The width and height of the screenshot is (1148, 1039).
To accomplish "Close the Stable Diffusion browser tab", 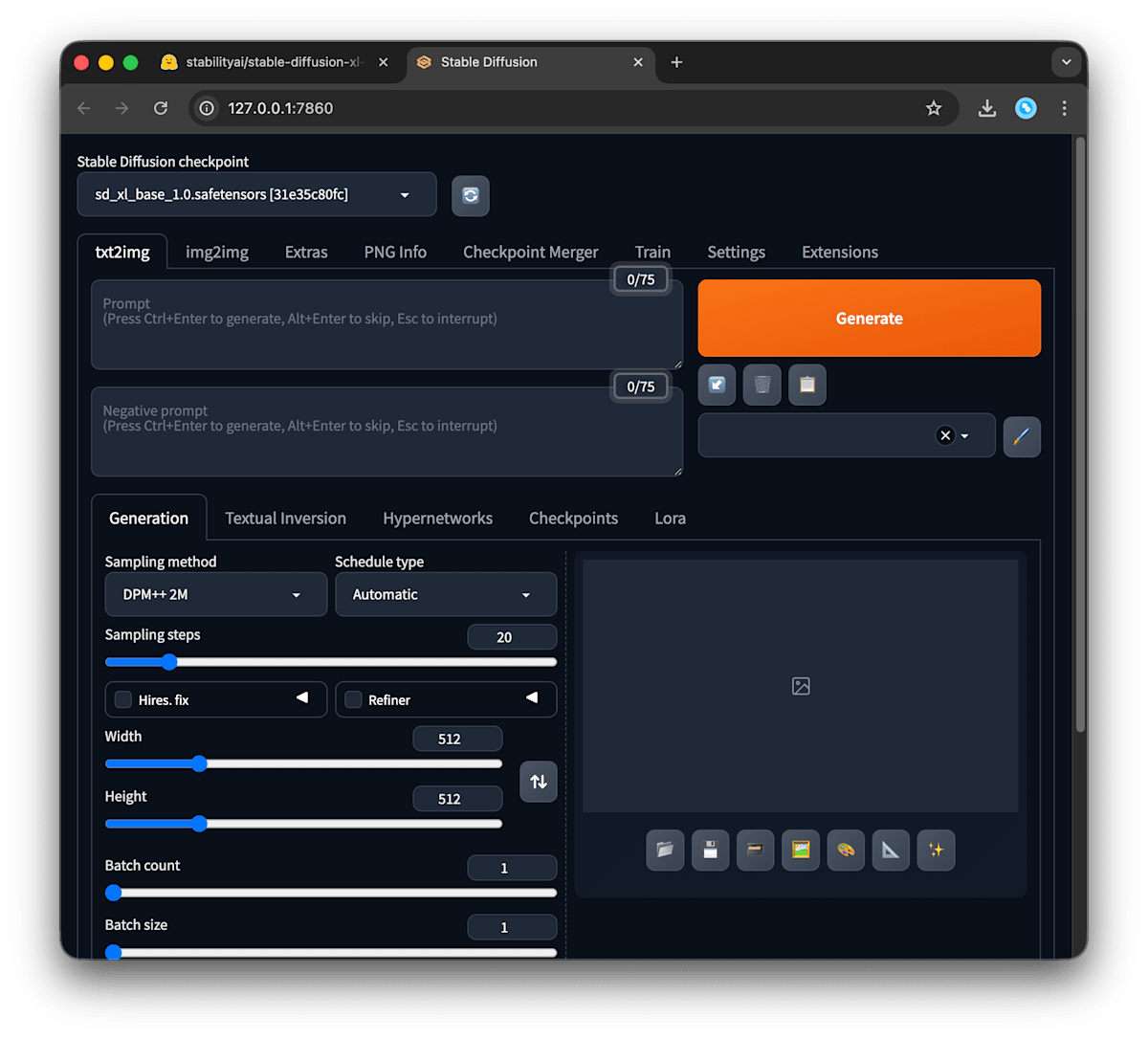I will (638, 62).
